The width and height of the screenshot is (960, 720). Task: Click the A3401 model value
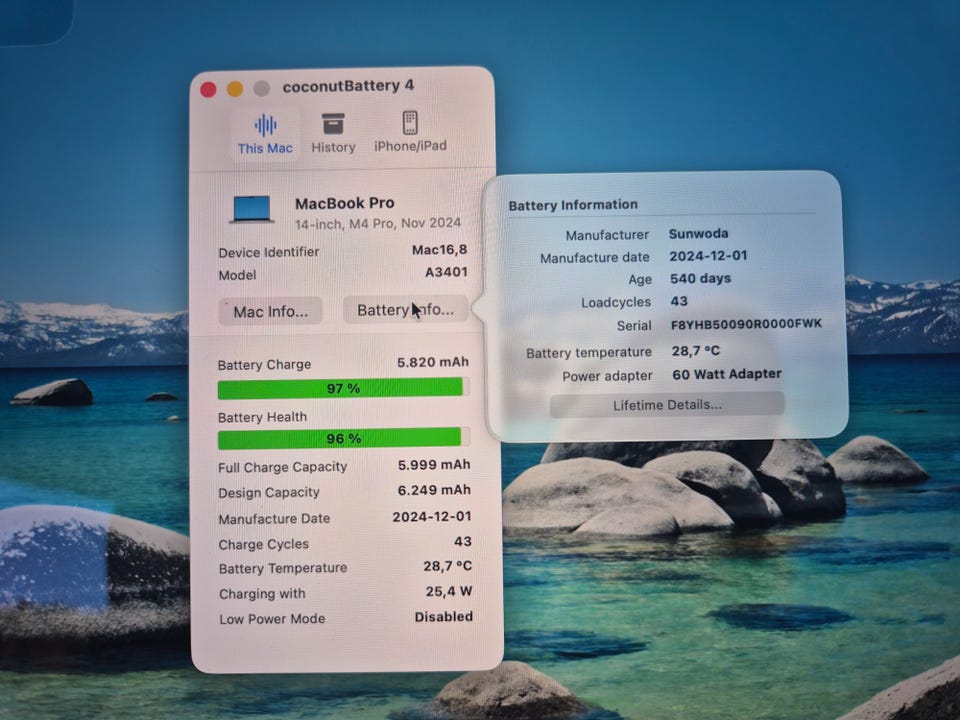[x=446, y=272]
